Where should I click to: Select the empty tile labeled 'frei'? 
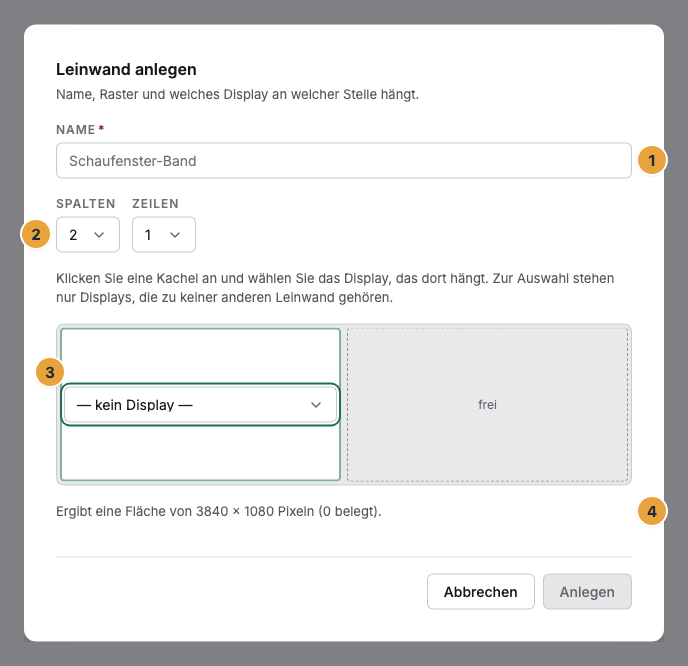coord(487,405)
